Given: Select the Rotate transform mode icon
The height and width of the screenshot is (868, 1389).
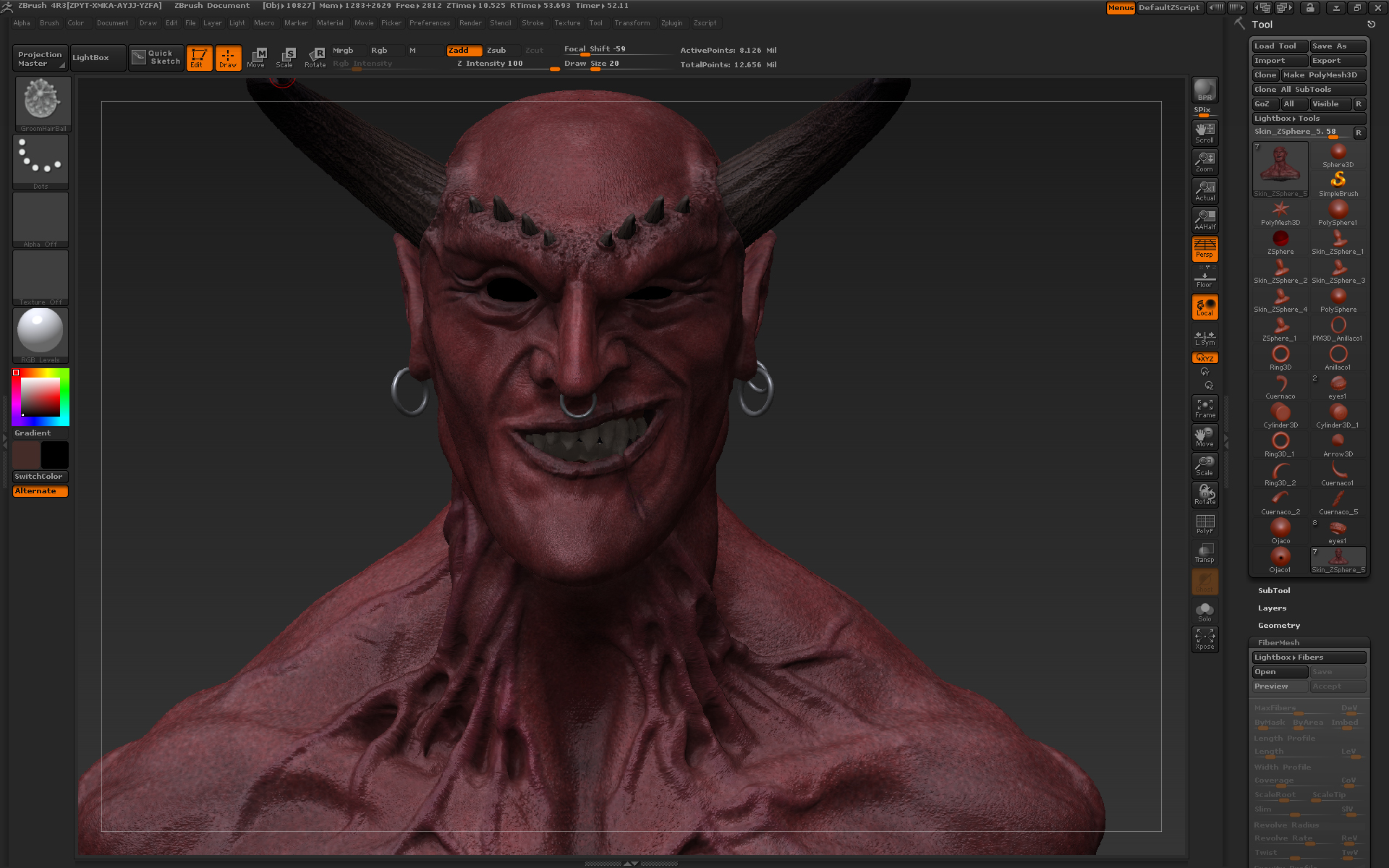Looking at the screenshot, I should (315, 57).
